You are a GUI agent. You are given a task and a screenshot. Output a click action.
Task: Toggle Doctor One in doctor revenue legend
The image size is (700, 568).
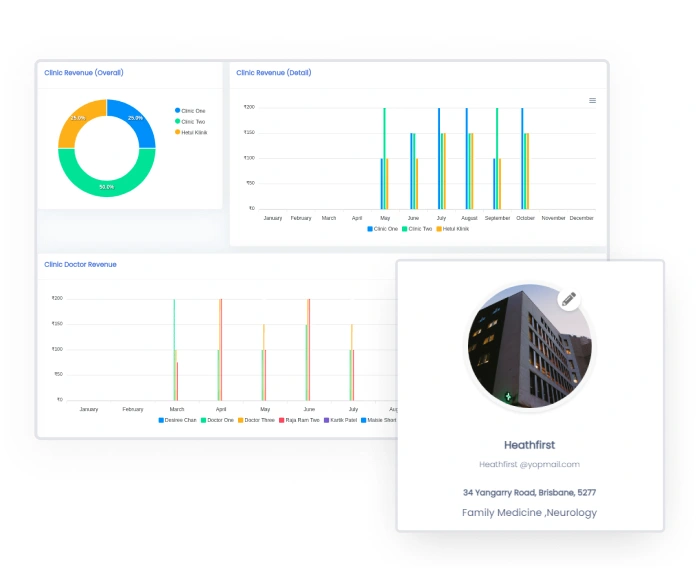[217, 420]
